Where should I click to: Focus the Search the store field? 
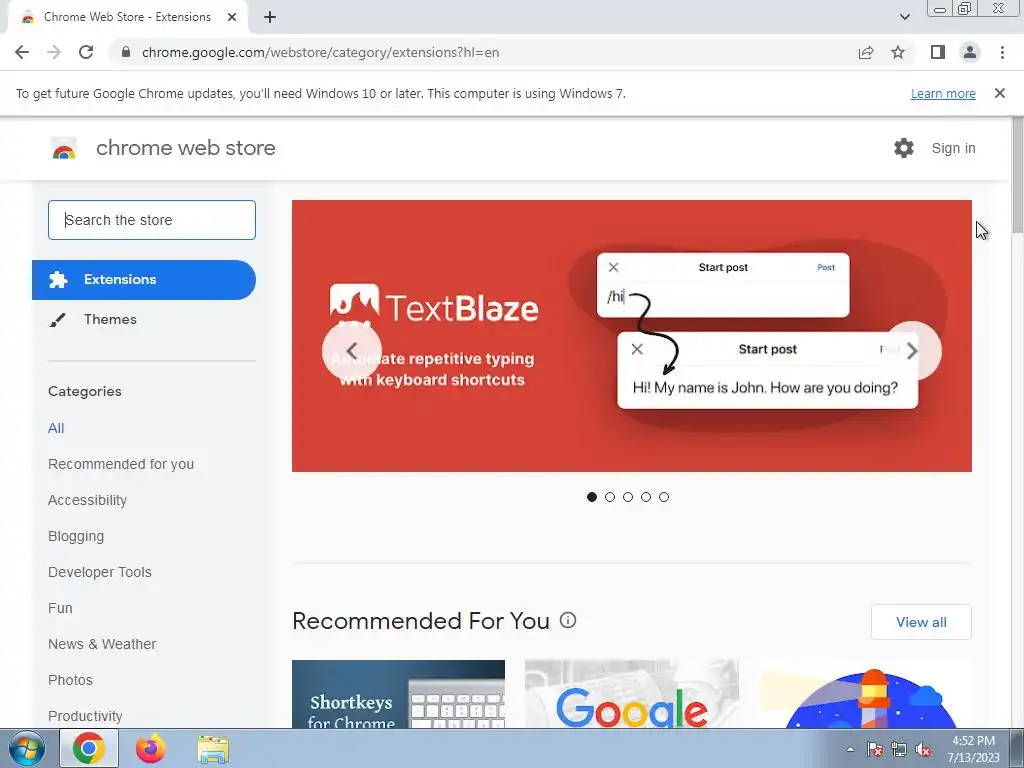pyautogui.click(x=152, y=220)
